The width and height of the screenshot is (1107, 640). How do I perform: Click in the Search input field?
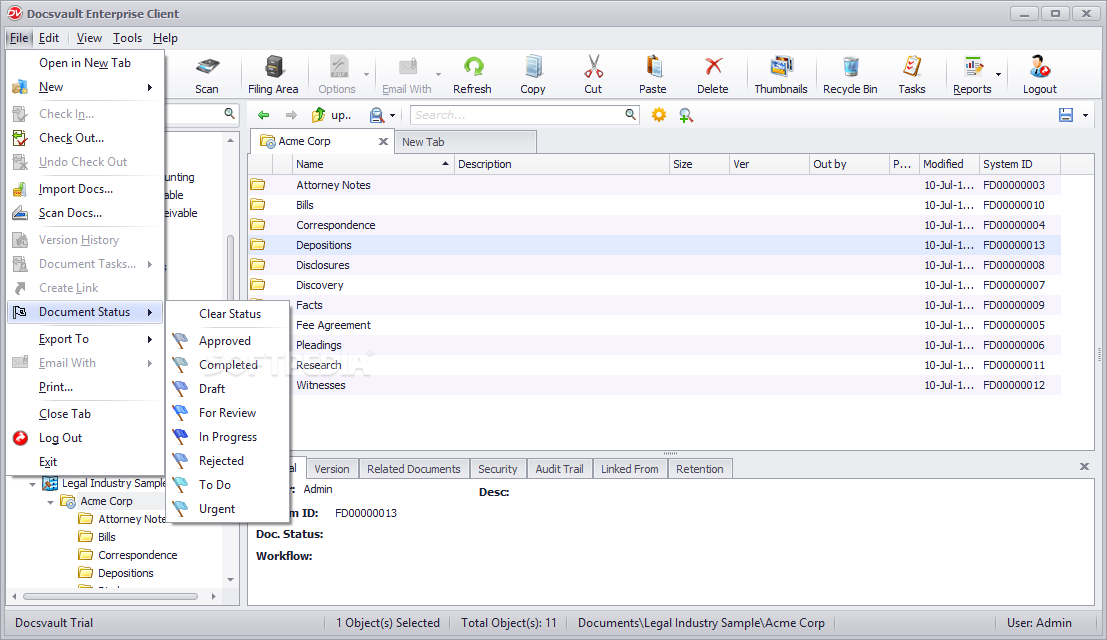pos(518,115)
